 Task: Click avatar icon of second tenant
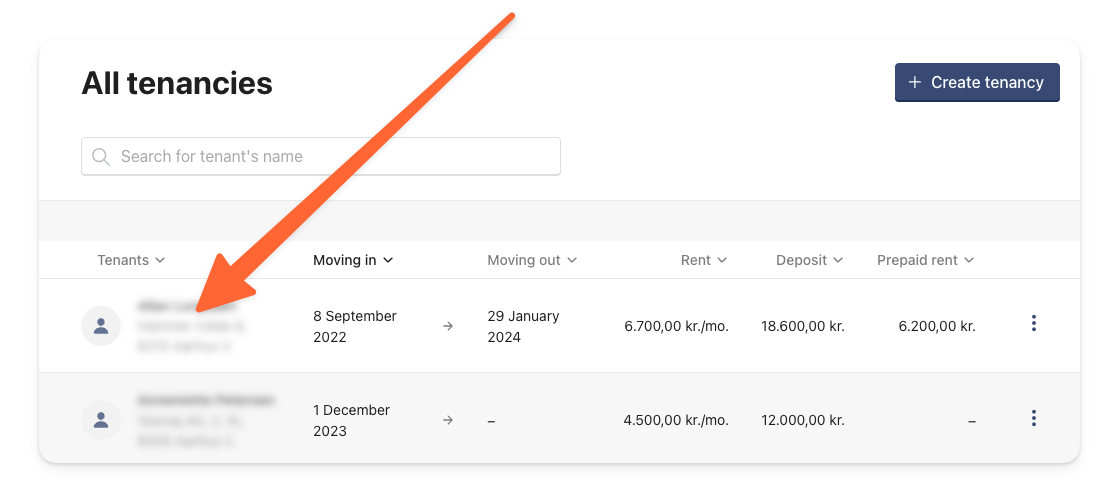pos(101,420)
